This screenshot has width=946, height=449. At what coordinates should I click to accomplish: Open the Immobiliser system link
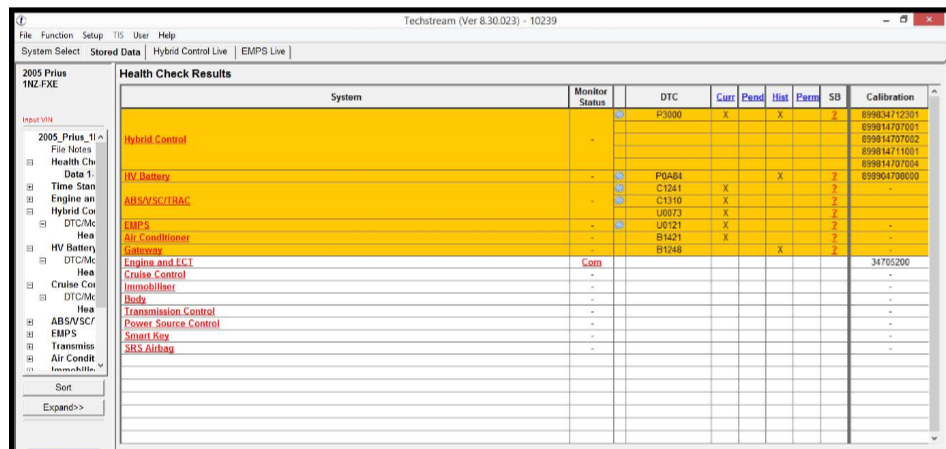pos(150,287)
